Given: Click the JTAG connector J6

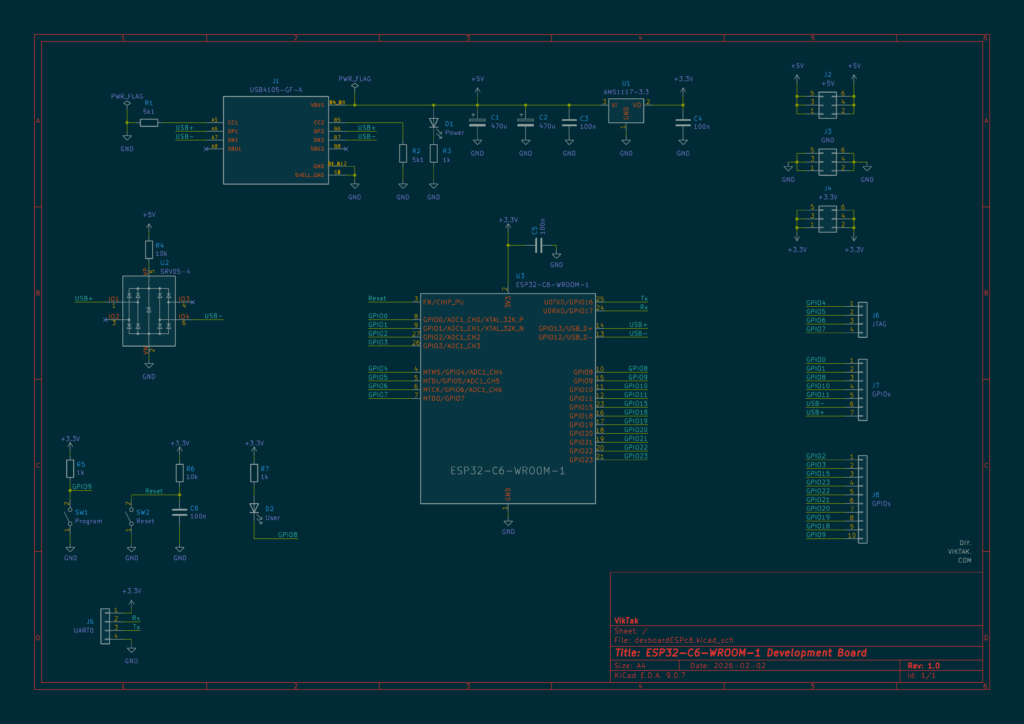Looking at the screenshot, I should (863, 320).
